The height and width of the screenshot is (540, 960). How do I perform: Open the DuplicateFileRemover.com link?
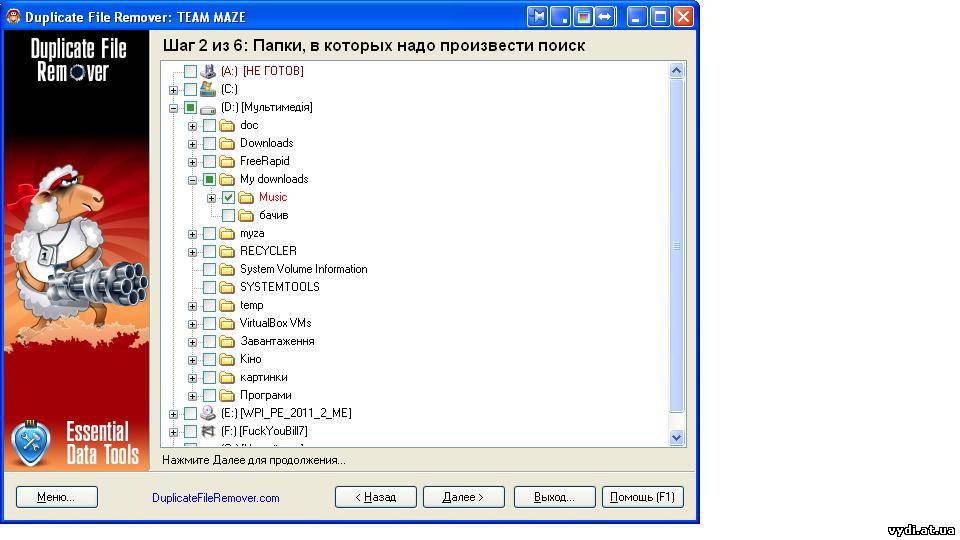[216, 498]
